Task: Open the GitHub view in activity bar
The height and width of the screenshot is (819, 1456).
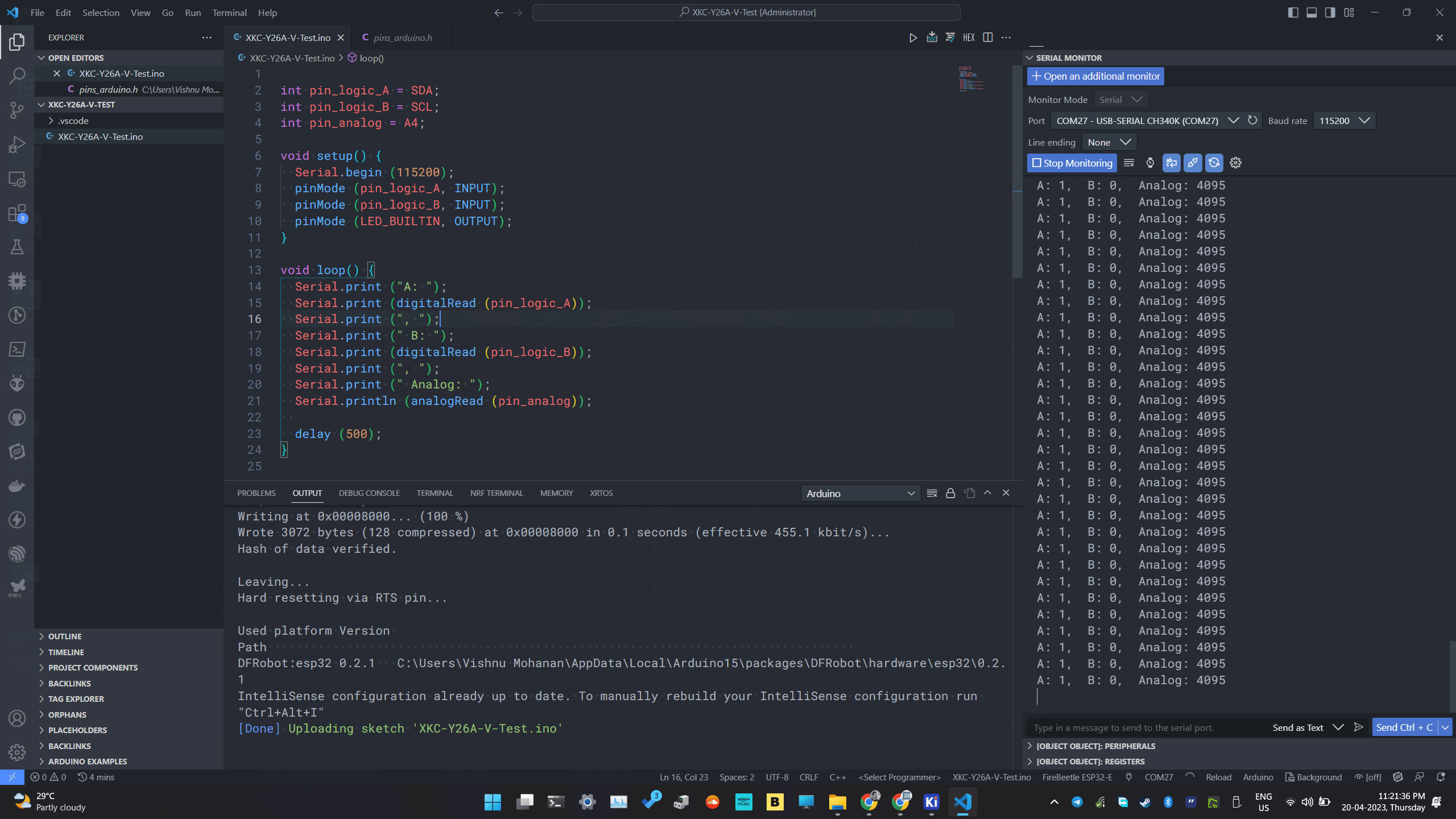Action: click(17, 418)
